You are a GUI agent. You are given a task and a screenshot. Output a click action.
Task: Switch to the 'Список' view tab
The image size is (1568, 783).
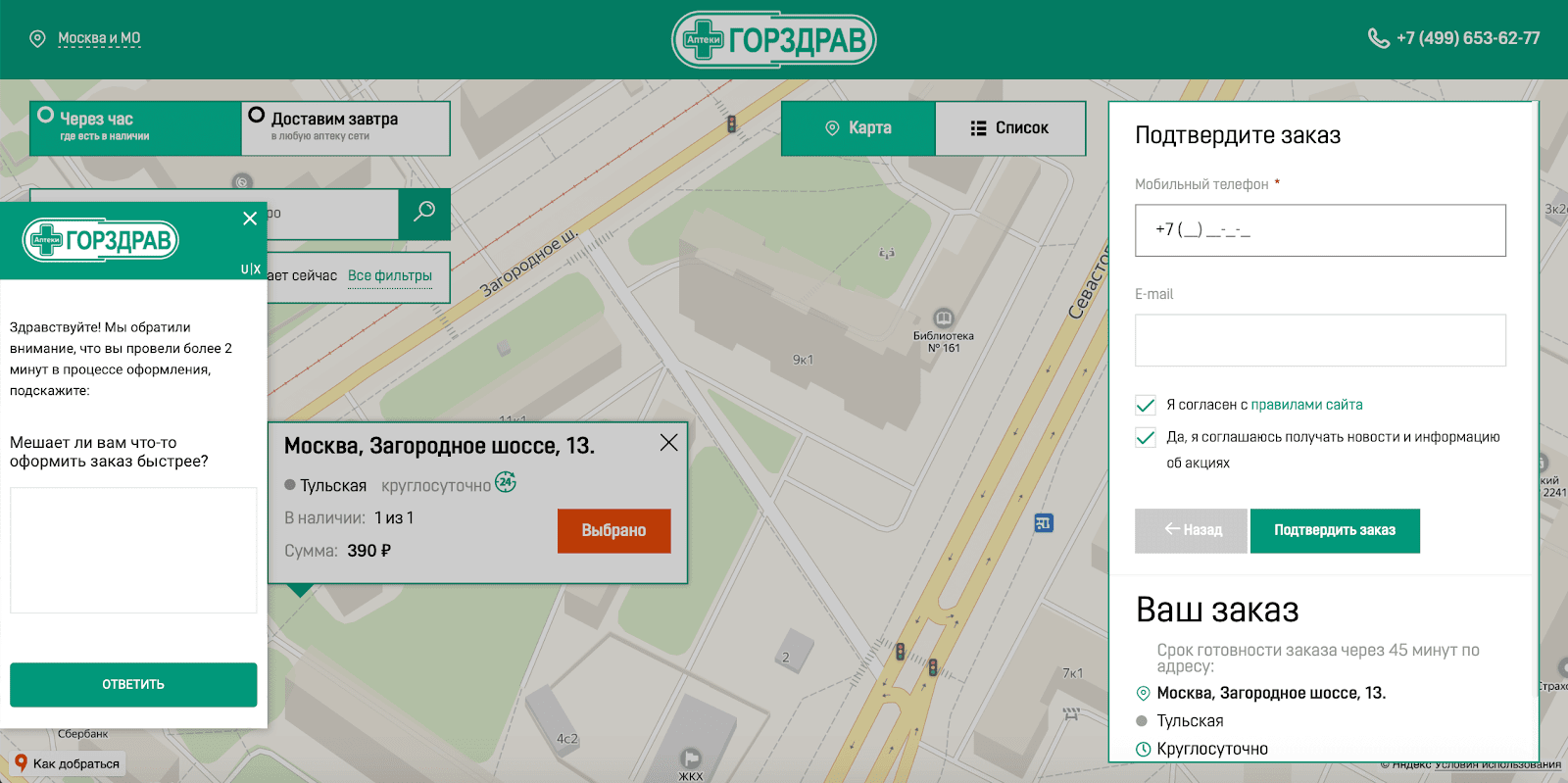coord(1010,128)
